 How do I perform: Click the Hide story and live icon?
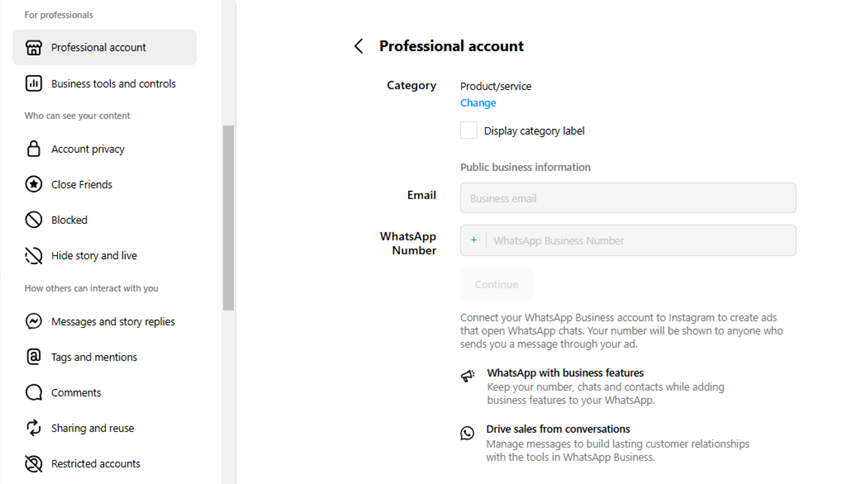(34, 256)
